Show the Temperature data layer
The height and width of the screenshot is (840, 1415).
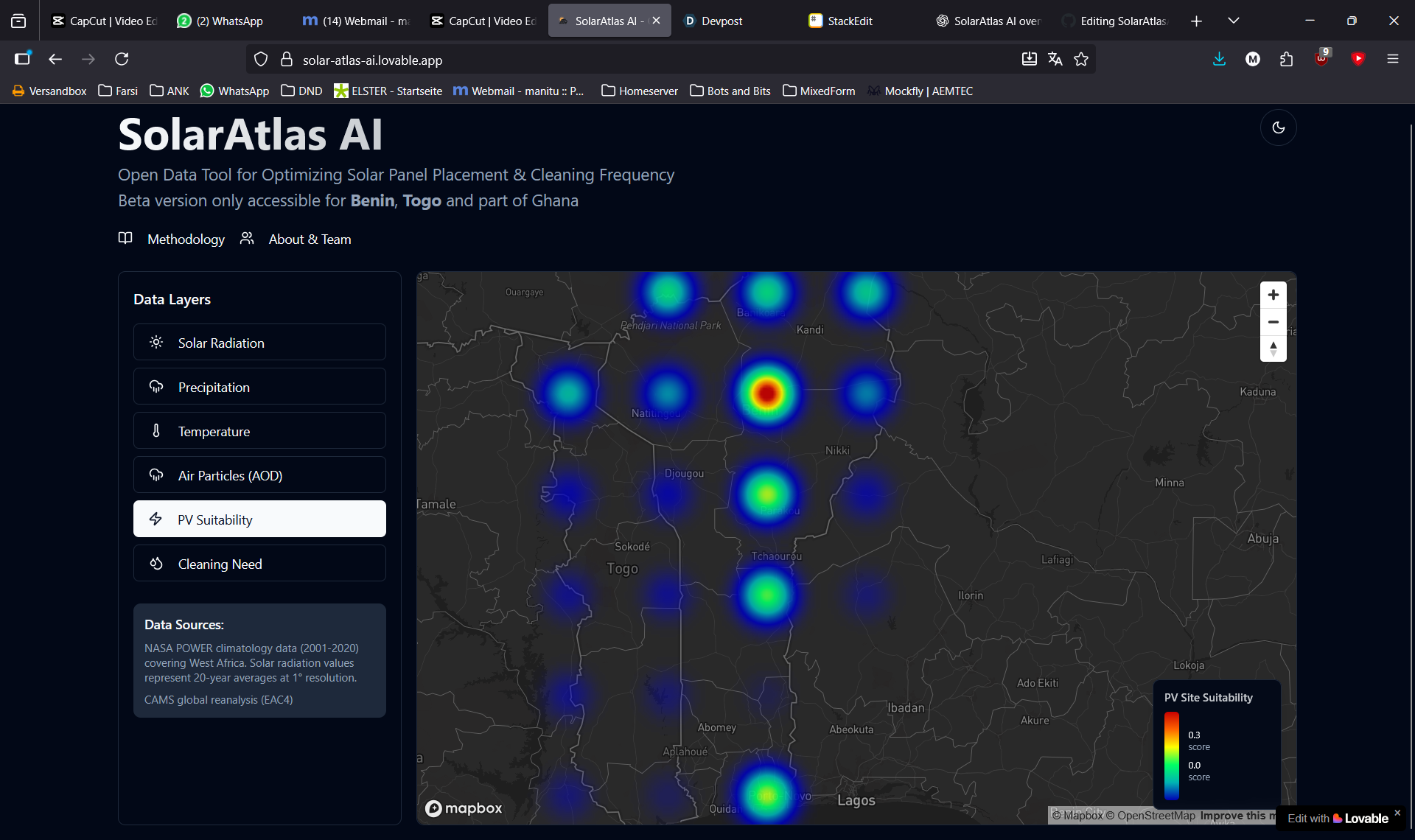(x=259, y=431)
